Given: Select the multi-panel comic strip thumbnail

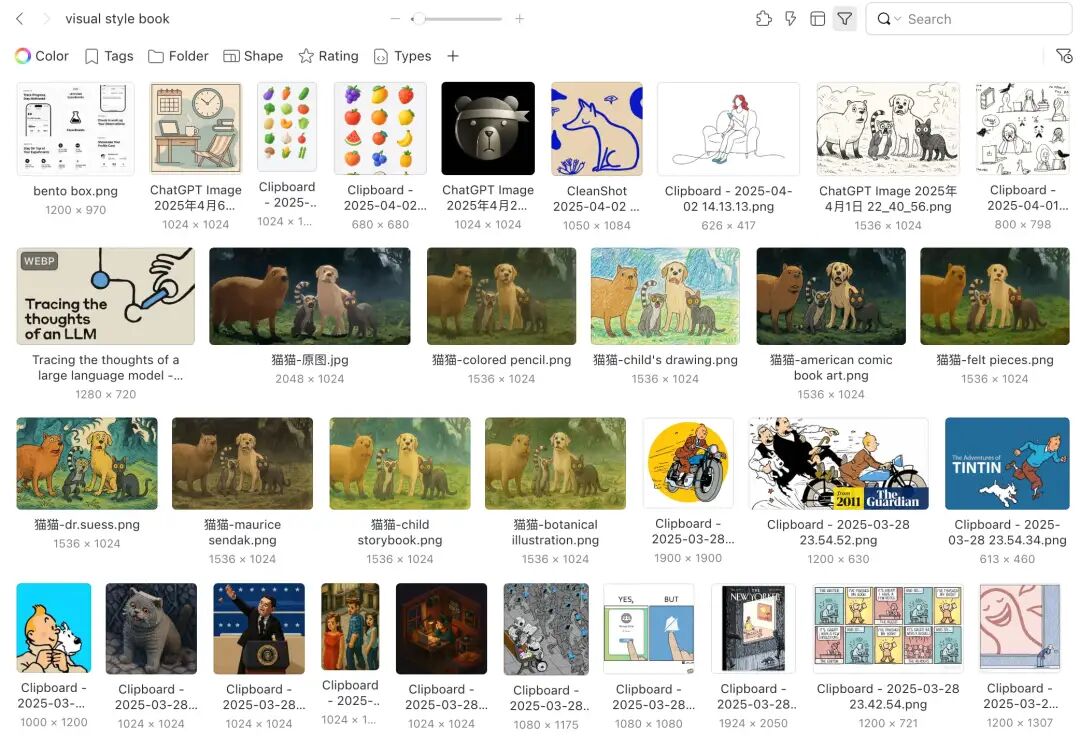Looking at the screenshot, I should [x=889, y=628].
